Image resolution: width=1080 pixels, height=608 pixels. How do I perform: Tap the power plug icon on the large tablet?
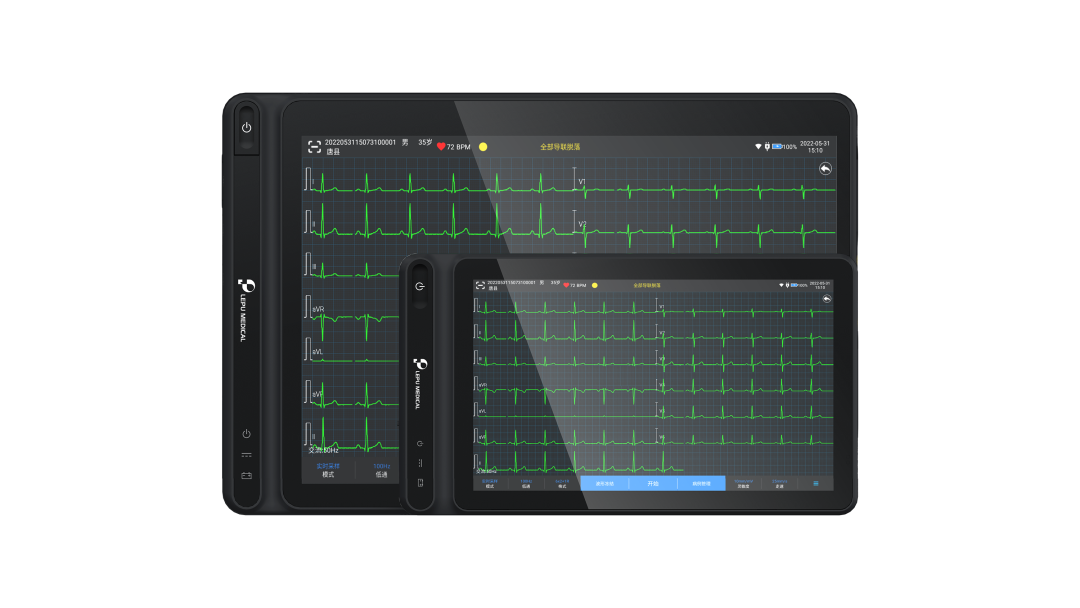[767, 147]
